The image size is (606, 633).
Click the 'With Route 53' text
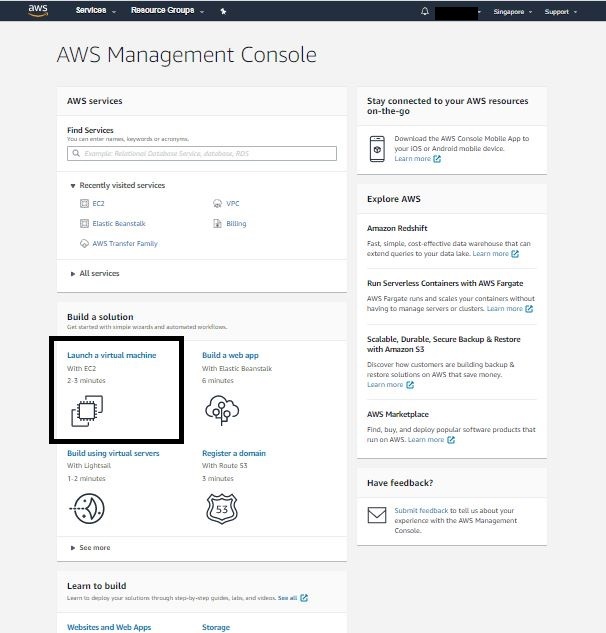point(224,465)
